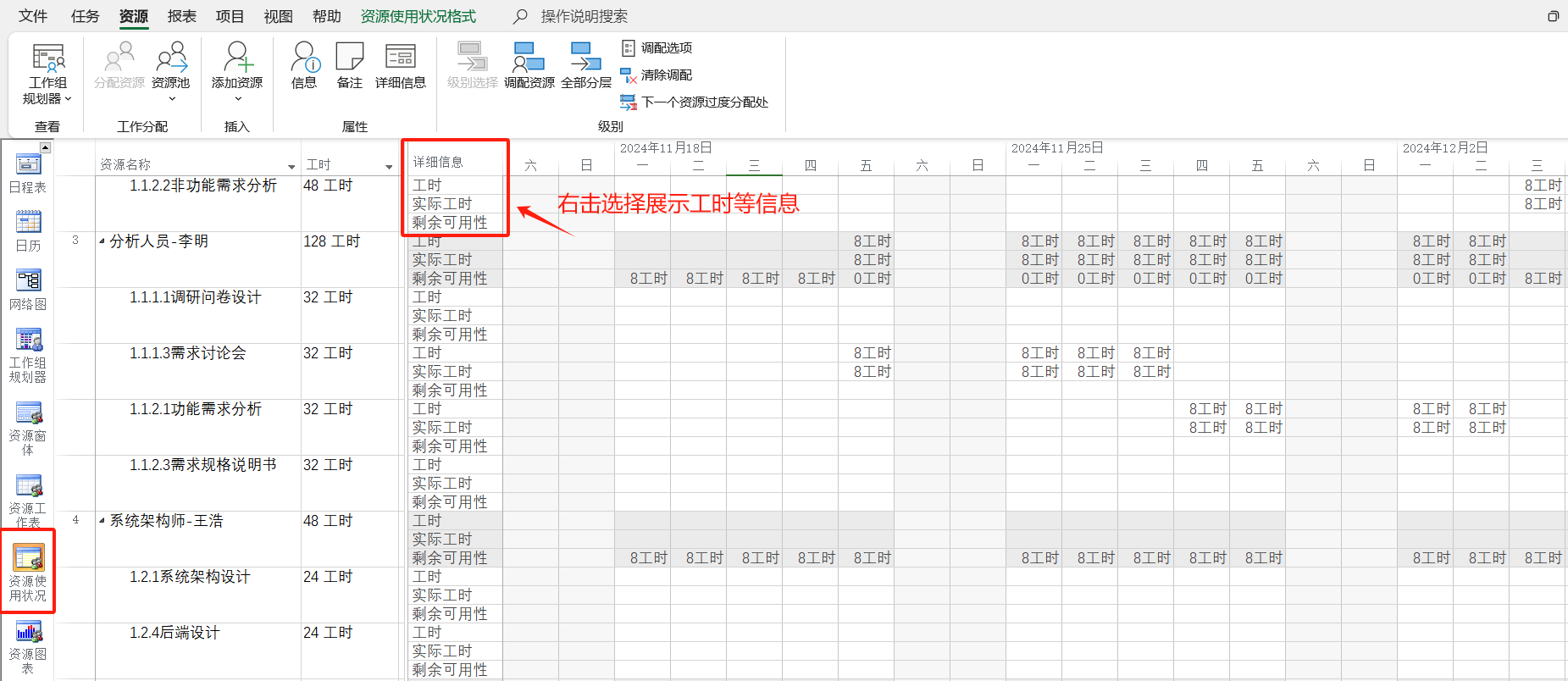Expand the 工作组规划器 dropdown arrow
1568x681 pixels.
tap(68, 99)
